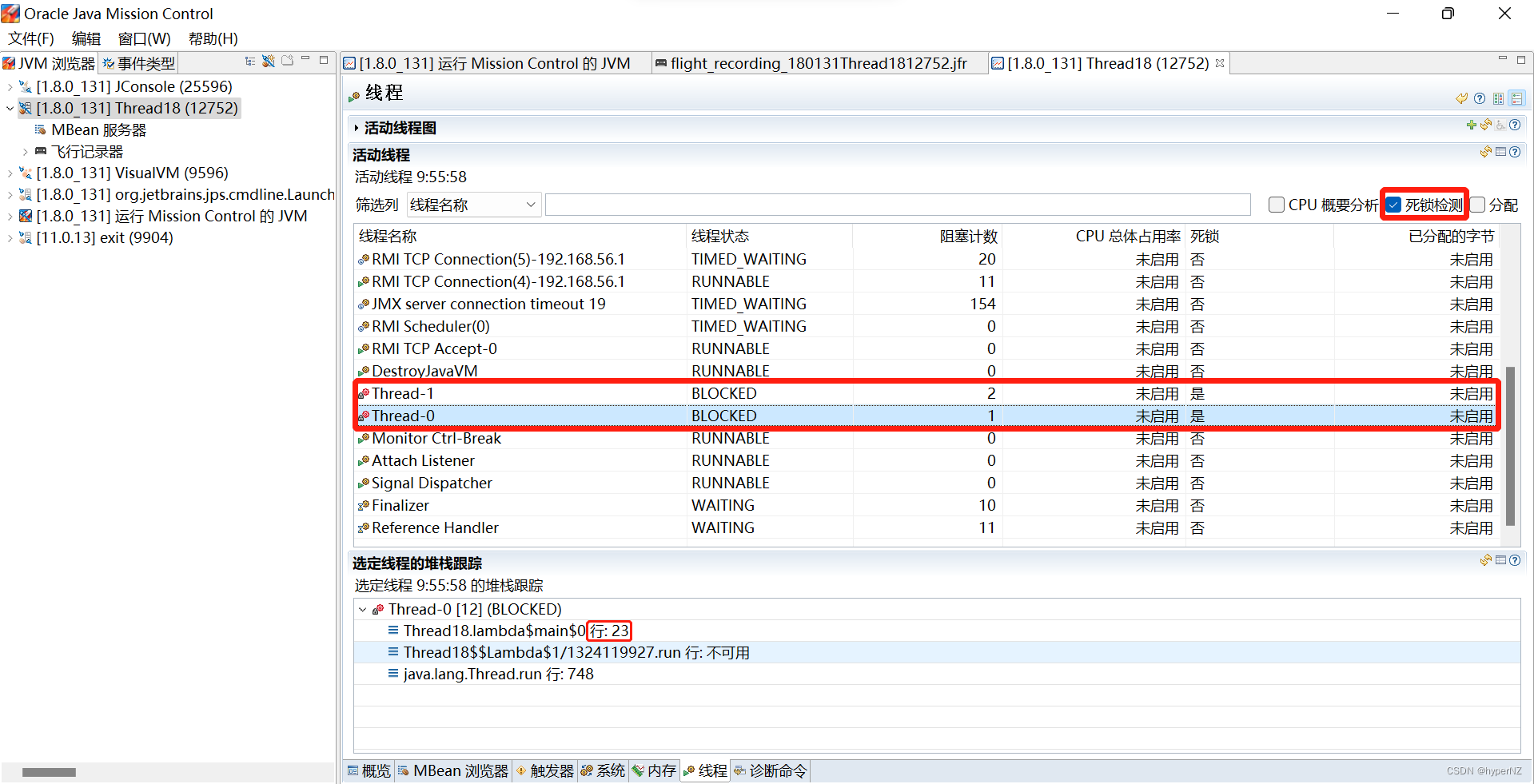The image size is (1534, 784).
Task: Expand VisualVM (9596) tree node
Action: pyautogui.click(x=10, y=173)
